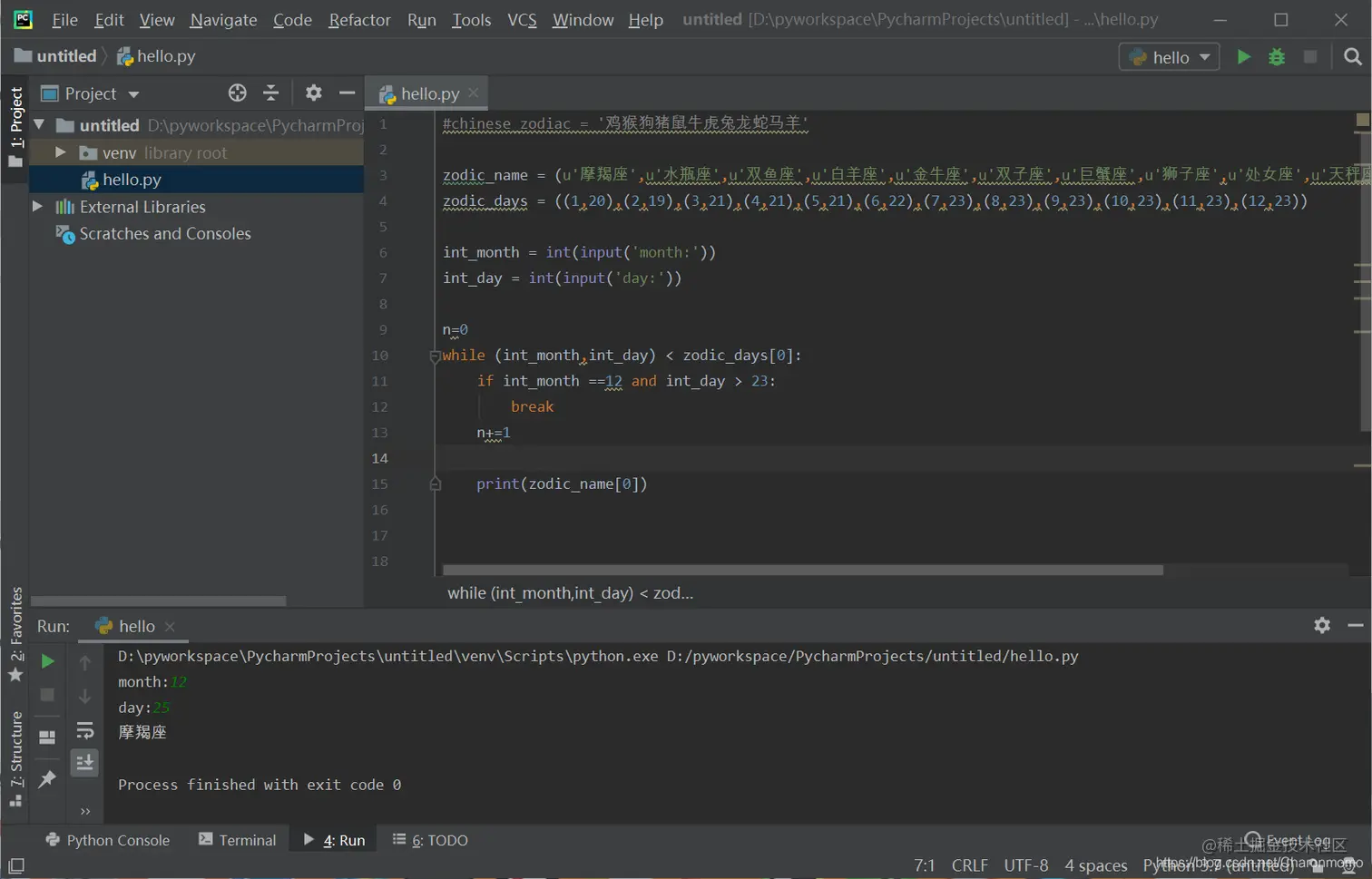1372x879 pixels.
Task: Toggle 1: Project side tool window
Action: pyautogui.click(x=15, y=127)
